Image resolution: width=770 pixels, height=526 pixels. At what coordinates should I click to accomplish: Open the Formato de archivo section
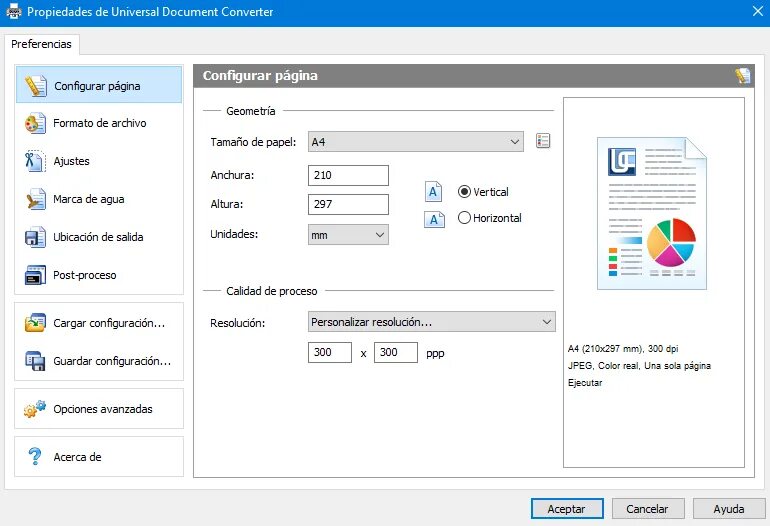point(99,123)
